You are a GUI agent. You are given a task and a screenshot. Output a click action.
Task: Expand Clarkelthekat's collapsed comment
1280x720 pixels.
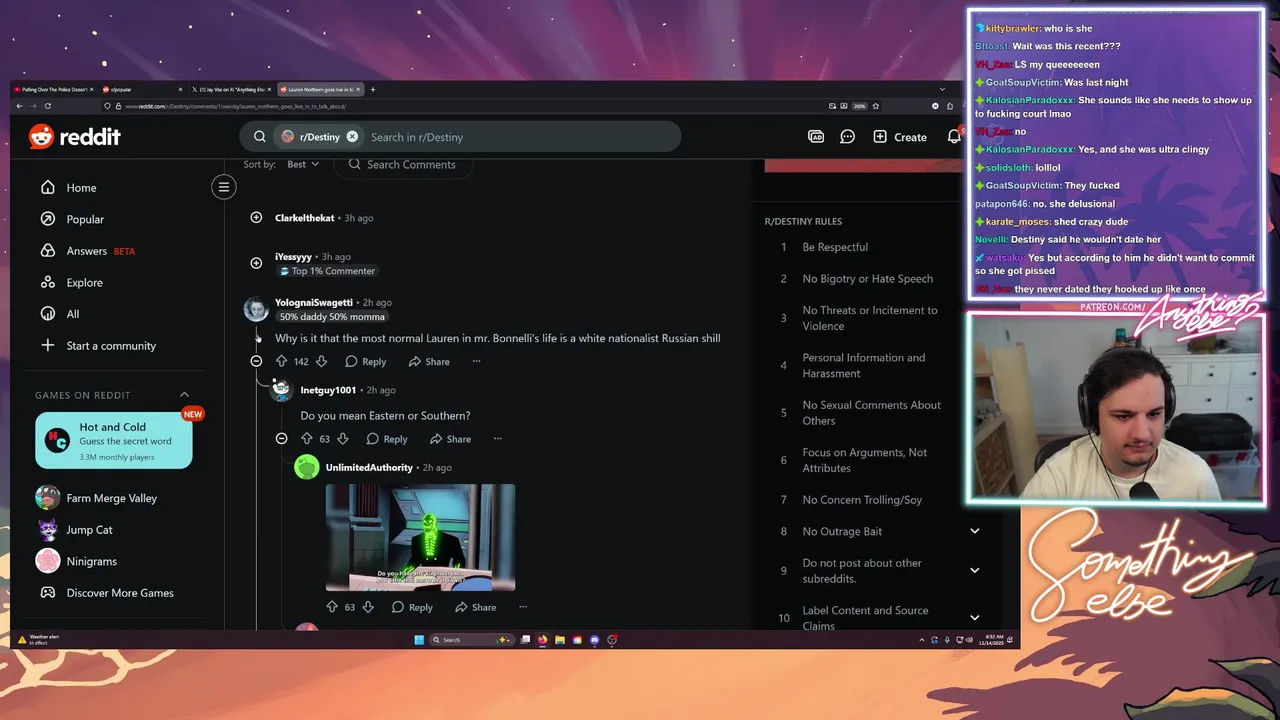(256, 217)
